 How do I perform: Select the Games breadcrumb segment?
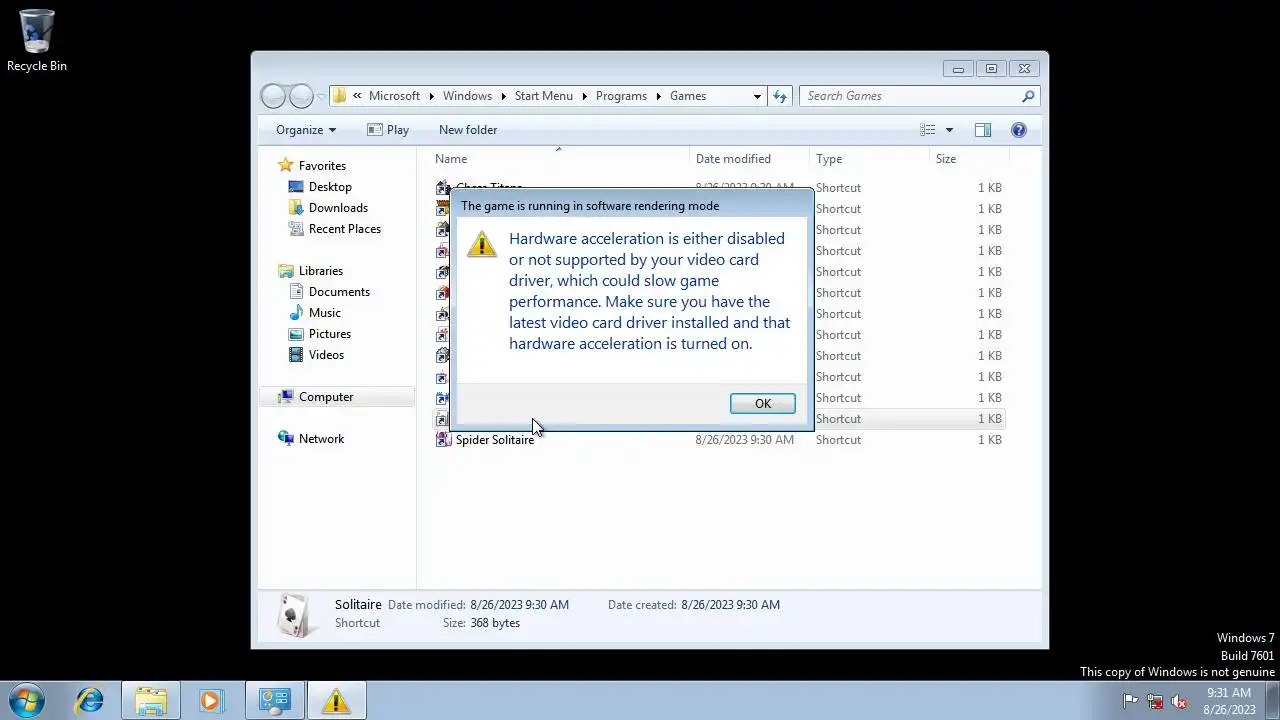coord(688,96)
